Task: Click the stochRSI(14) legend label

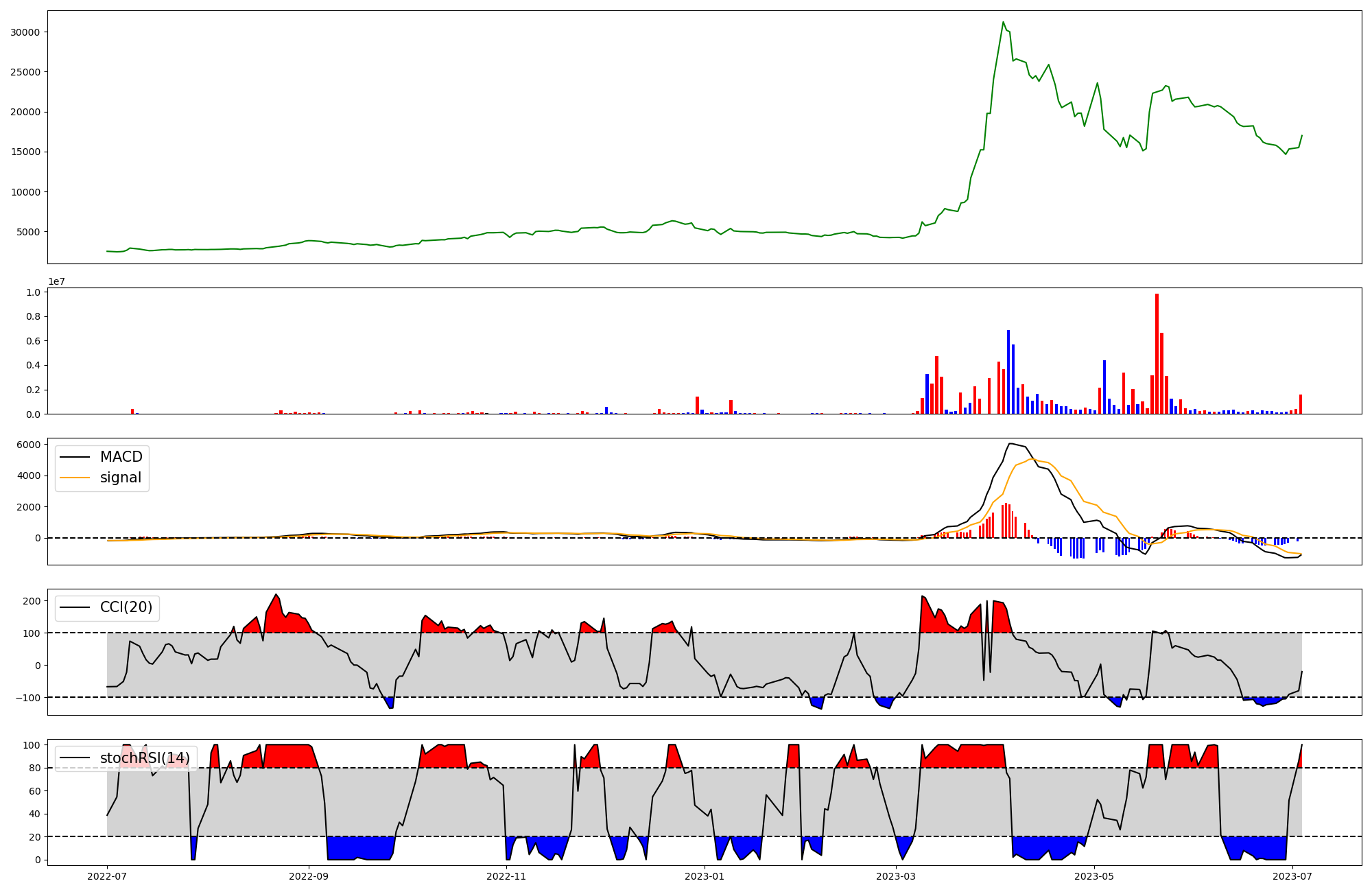Action: (145, 758)
